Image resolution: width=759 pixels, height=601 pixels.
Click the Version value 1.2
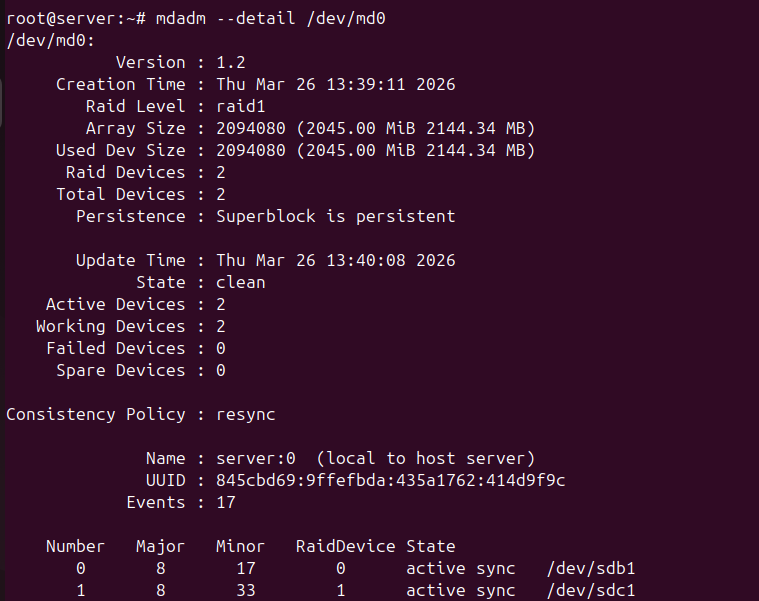point(231,63)
